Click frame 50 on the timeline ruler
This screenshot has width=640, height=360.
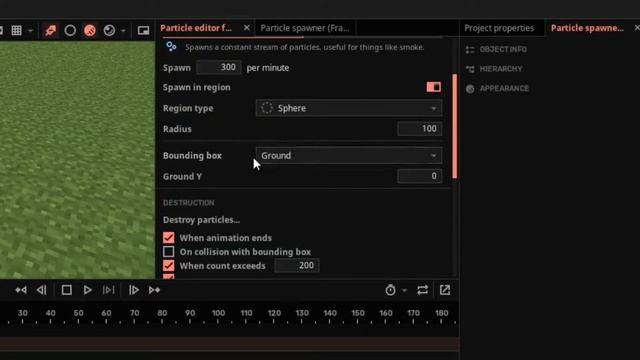pyautogui.click(x=78, y=313)
